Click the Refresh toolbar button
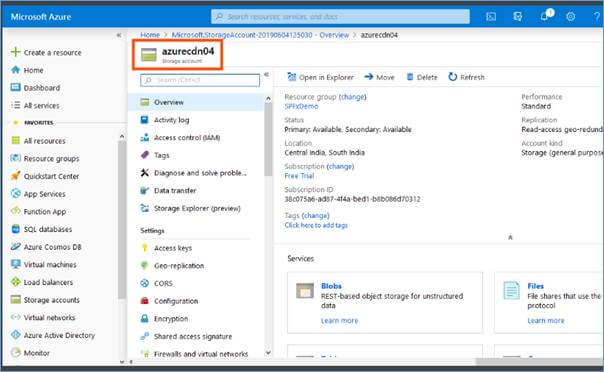The height and width of the screenshot is (372, 604). click(466, 77)
